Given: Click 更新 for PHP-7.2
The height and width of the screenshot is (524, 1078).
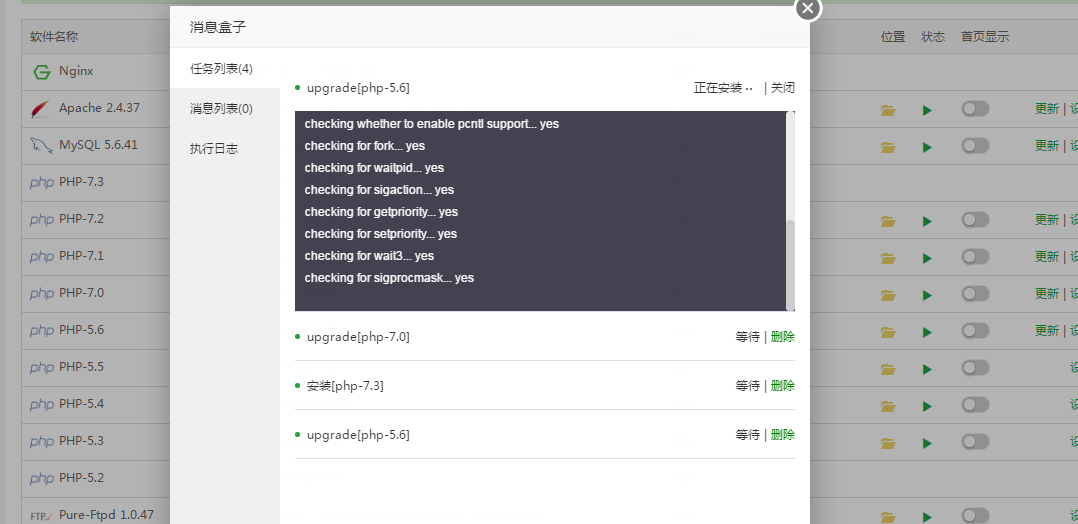Looking at the screenshot, I should coord(1047,220).
